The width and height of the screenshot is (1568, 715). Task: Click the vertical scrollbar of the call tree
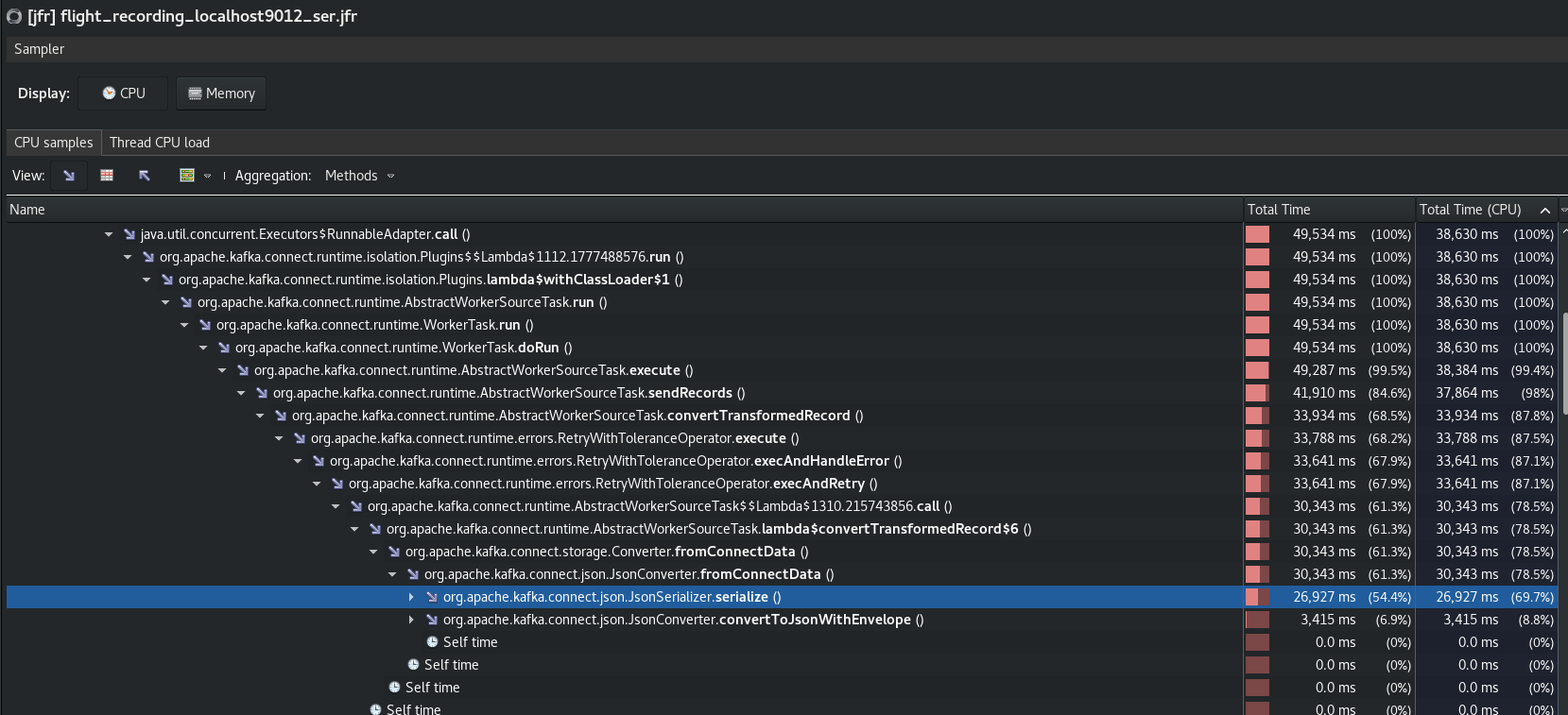(x=1564, y=364)
